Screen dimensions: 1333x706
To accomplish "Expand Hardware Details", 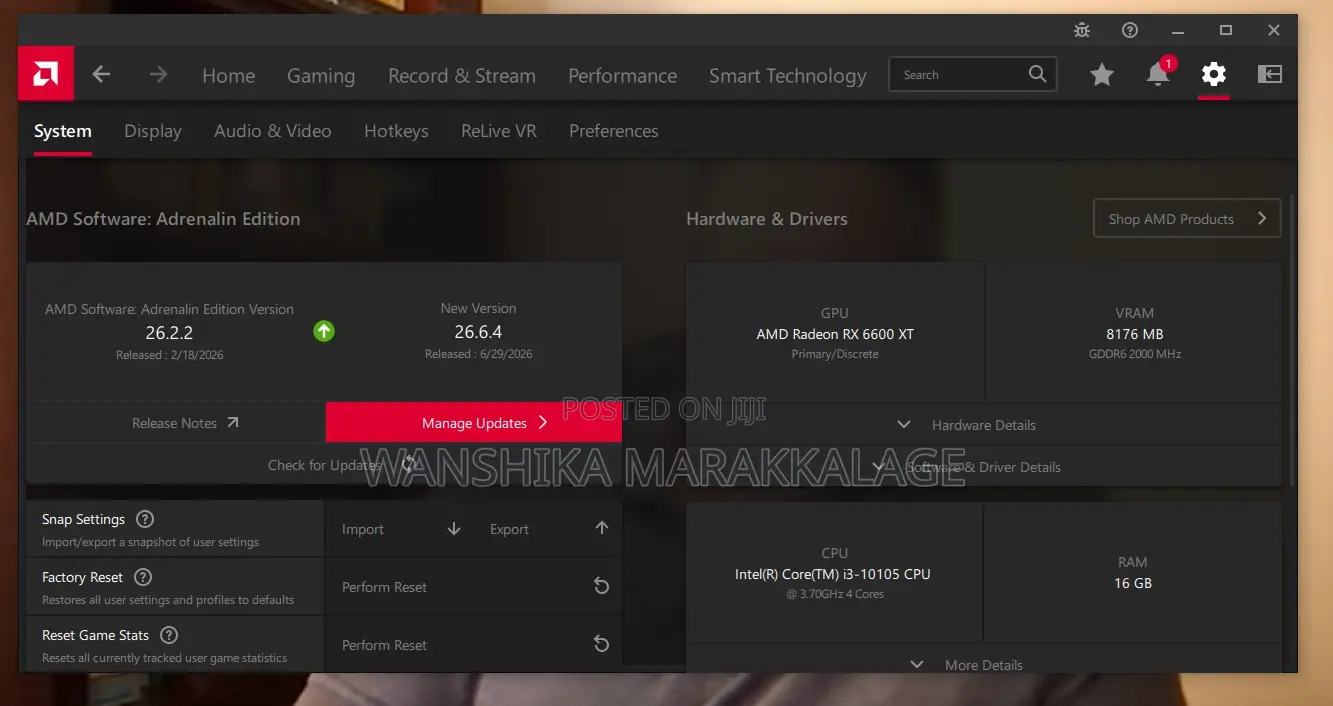I will coord(983,425).
